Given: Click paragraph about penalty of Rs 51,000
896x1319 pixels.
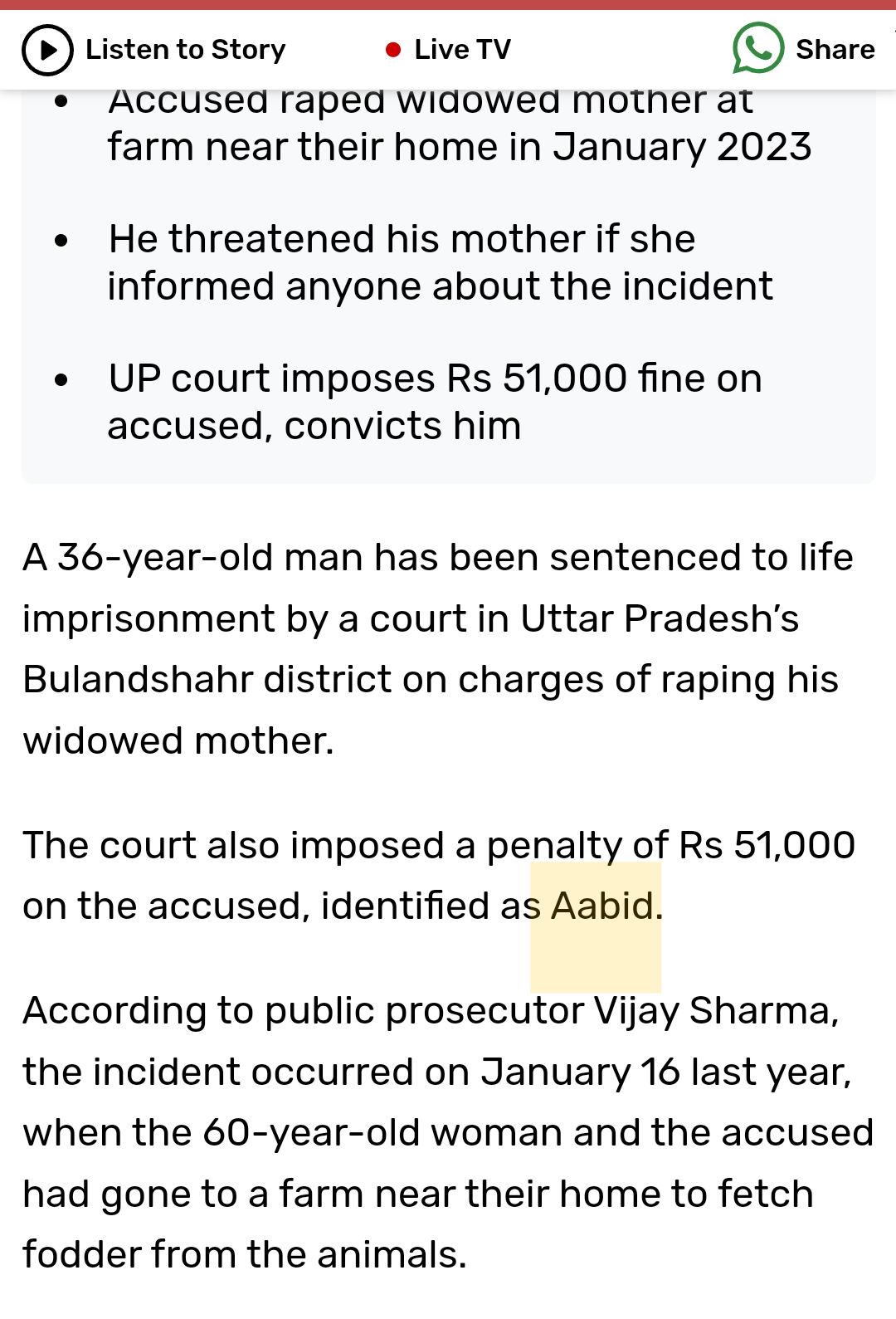Looking at the screenshot, I should click(x=439, y=875).
